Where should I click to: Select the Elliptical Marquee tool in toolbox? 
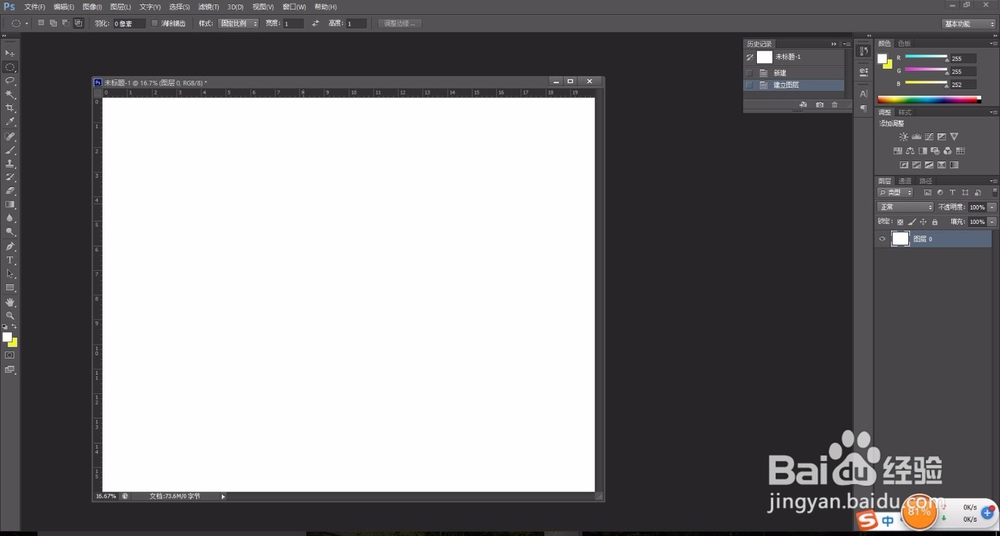pyautogui.click(x=10, y=67)
